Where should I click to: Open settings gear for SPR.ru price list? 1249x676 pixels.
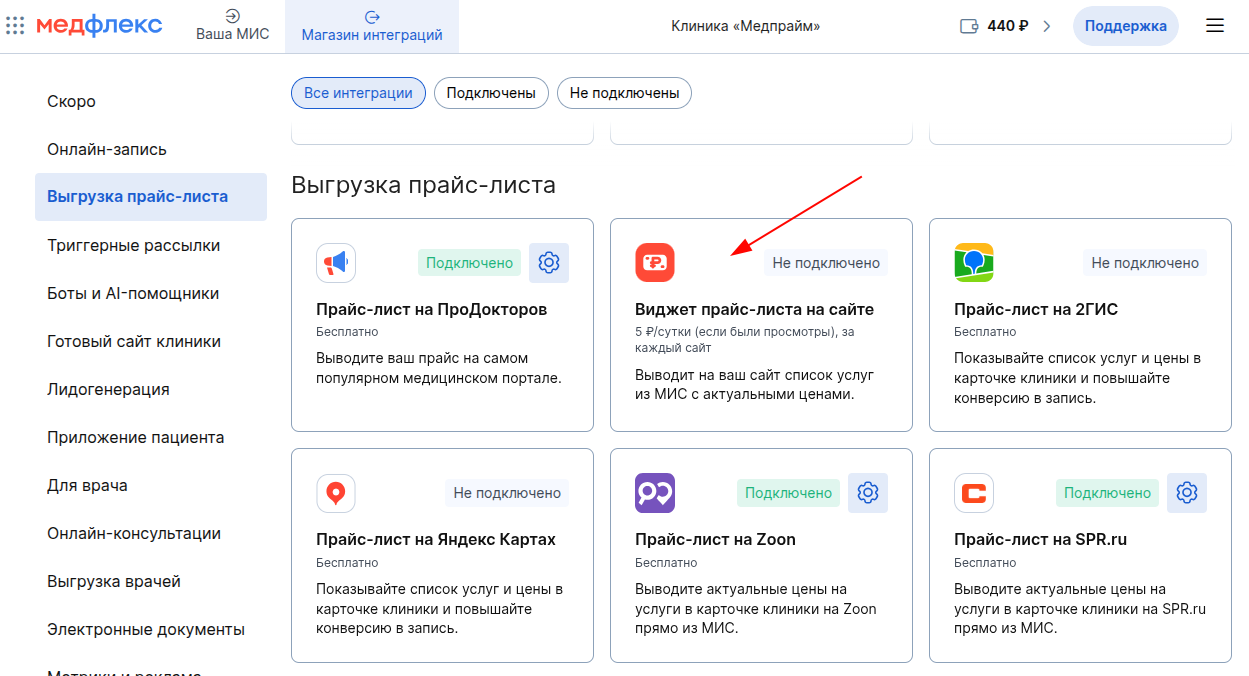pos(1186,493)
